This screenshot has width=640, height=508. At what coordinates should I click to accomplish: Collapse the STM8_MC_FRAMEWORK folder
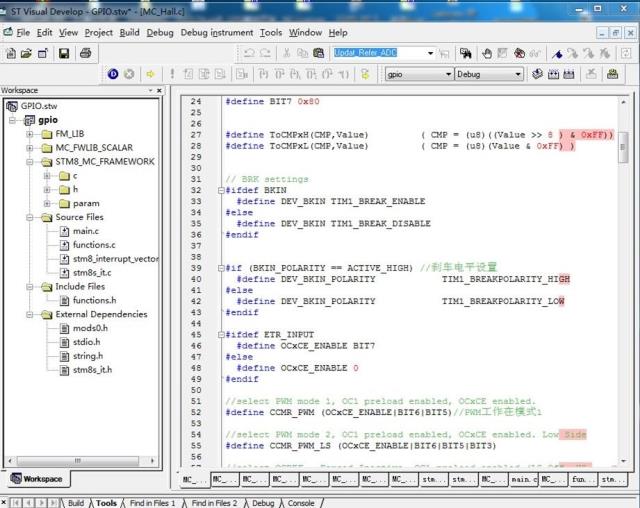click(x=29, y=162)
